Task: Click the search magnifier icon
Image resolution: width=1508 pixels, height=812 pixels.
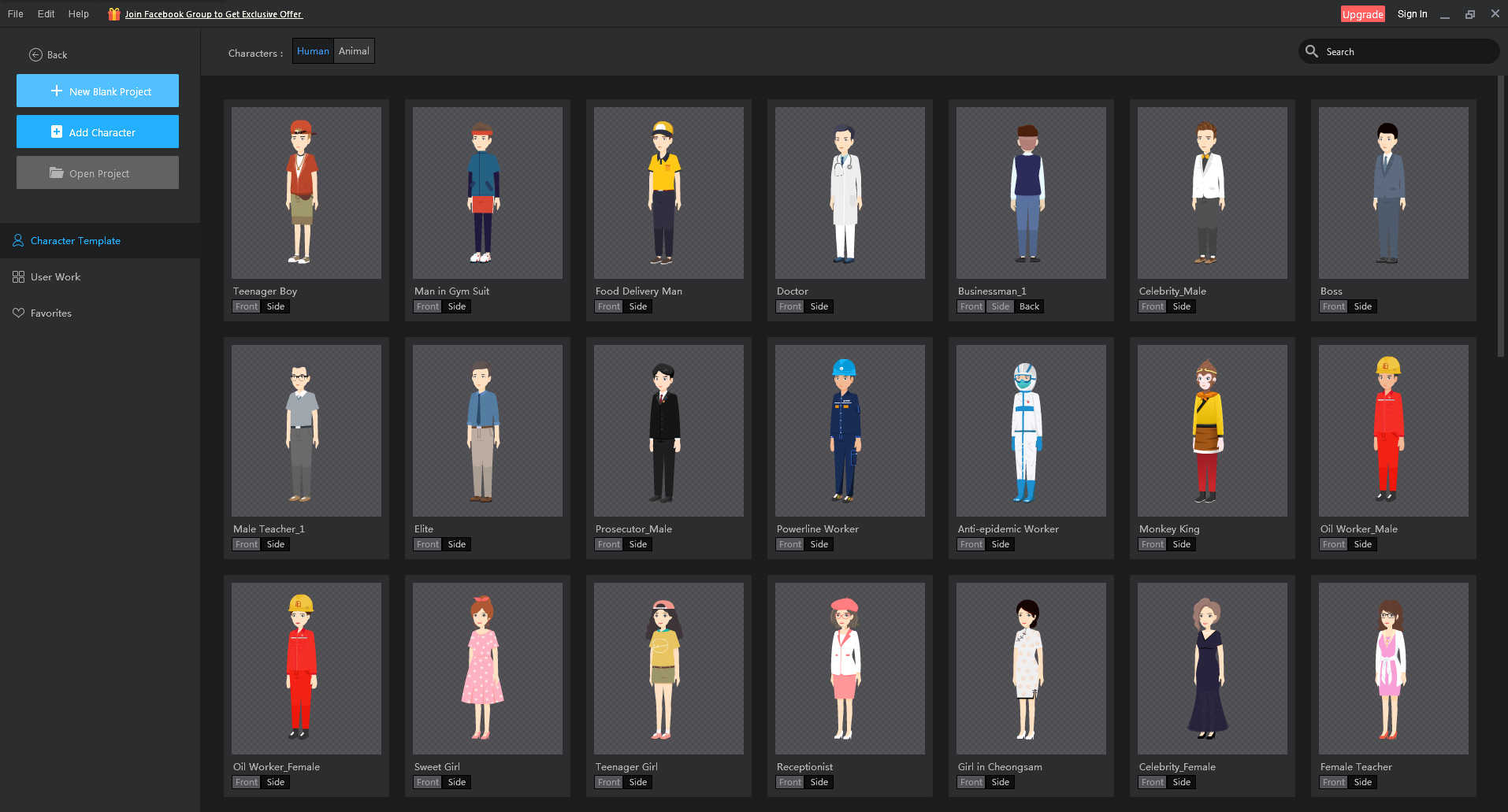Action: pyautogui.click(x=1312, y=51)
